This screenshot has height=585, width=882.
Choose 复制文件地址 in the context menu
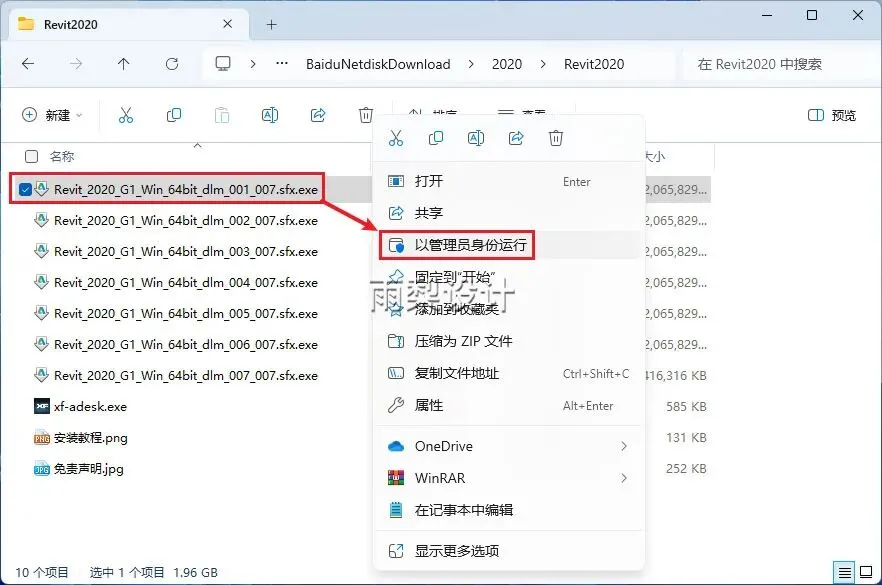(x=509, y=374)
